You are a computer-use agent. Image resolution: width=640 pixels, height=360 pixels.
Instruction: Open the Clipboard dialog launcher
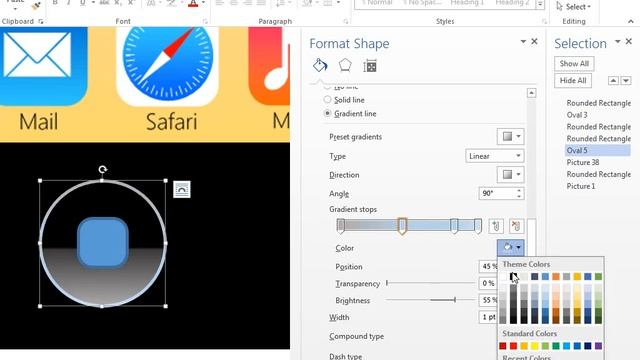click(41, 21)
